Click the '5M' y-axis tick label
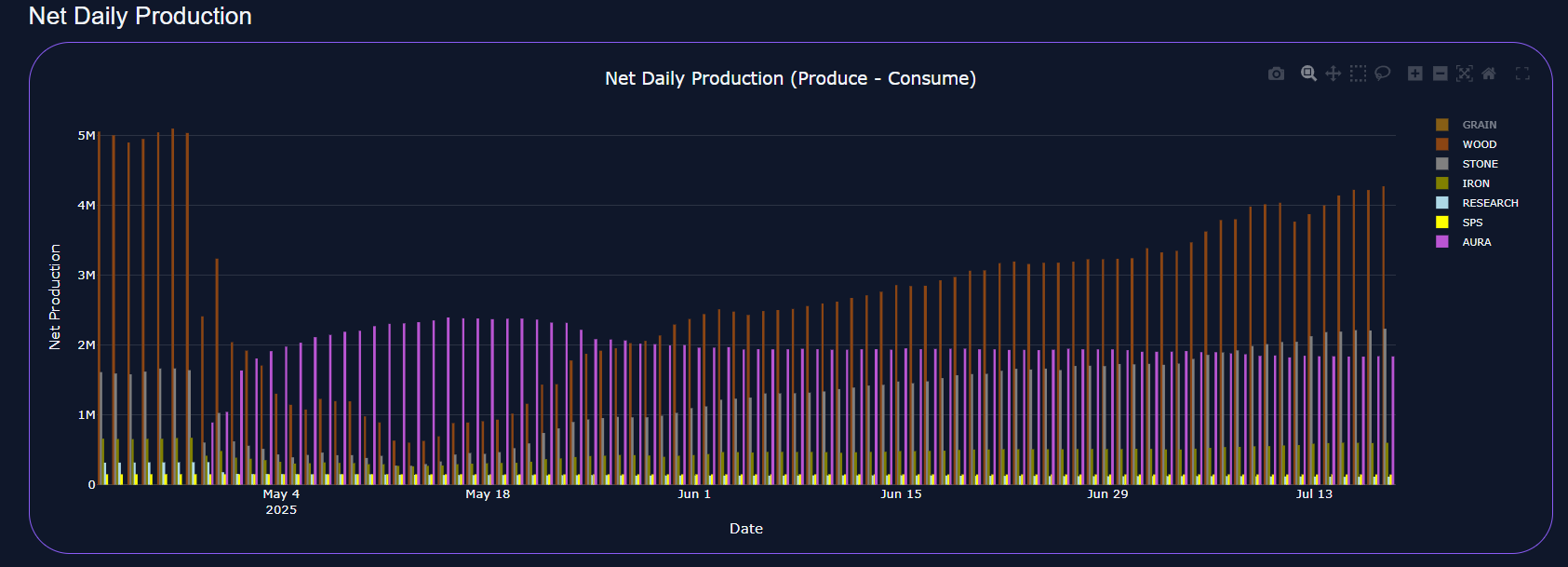This screenshot has height=567, width=1568. pyautogui.click(x=87, y=136)
